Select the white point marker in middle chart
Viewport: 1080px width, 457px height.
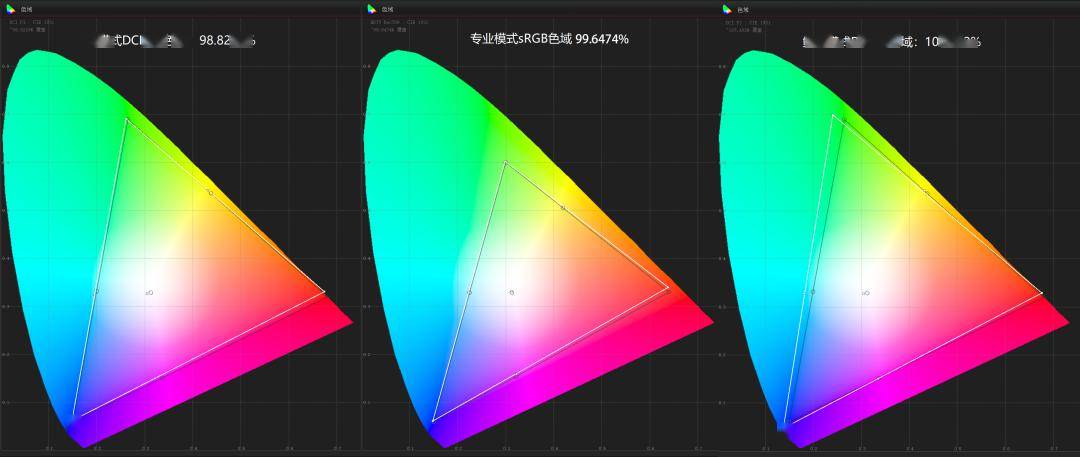[511, 292]
